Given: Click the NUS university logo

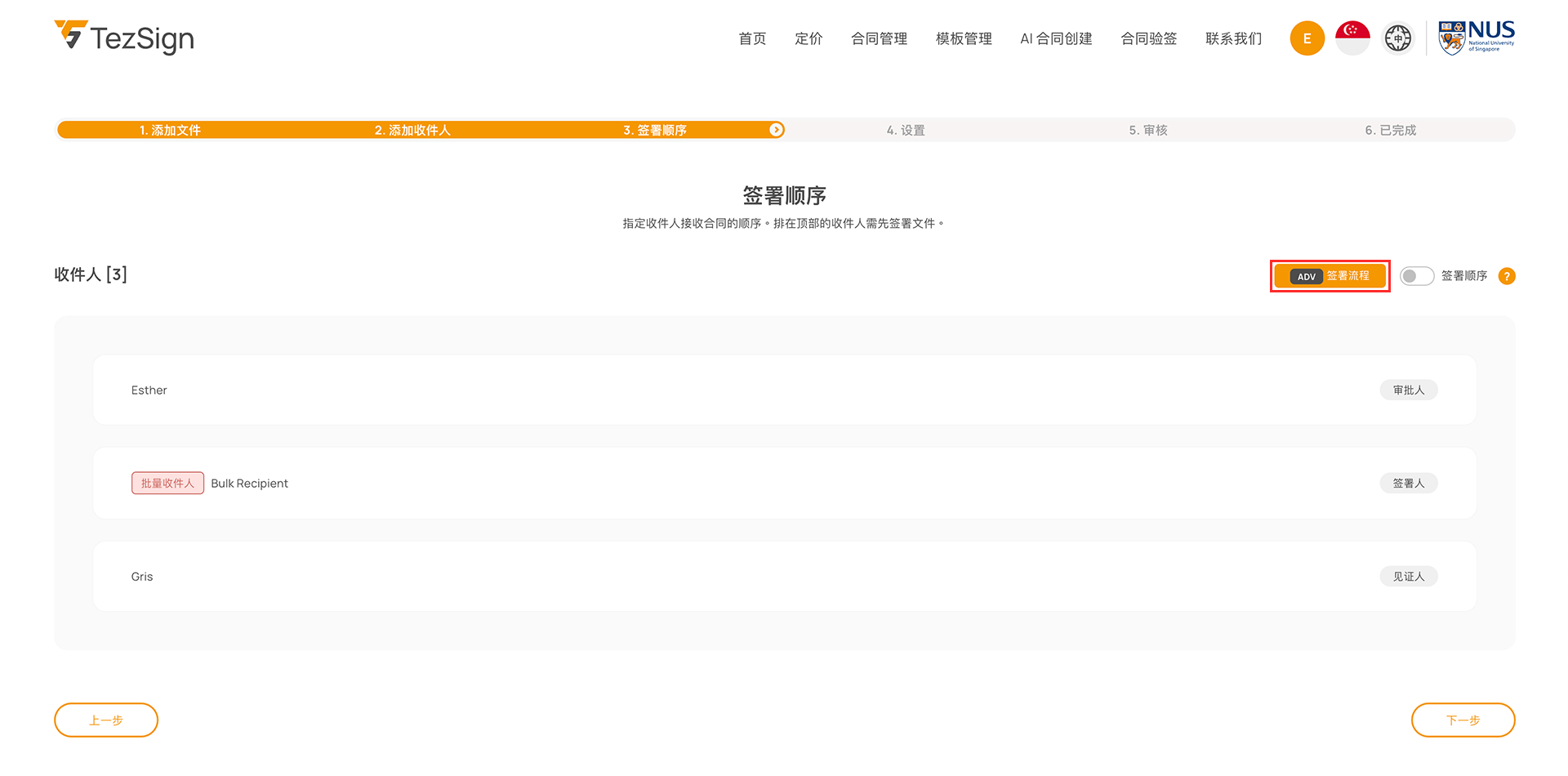Looking at the screenshot, I should click(x=1476, y=38).
